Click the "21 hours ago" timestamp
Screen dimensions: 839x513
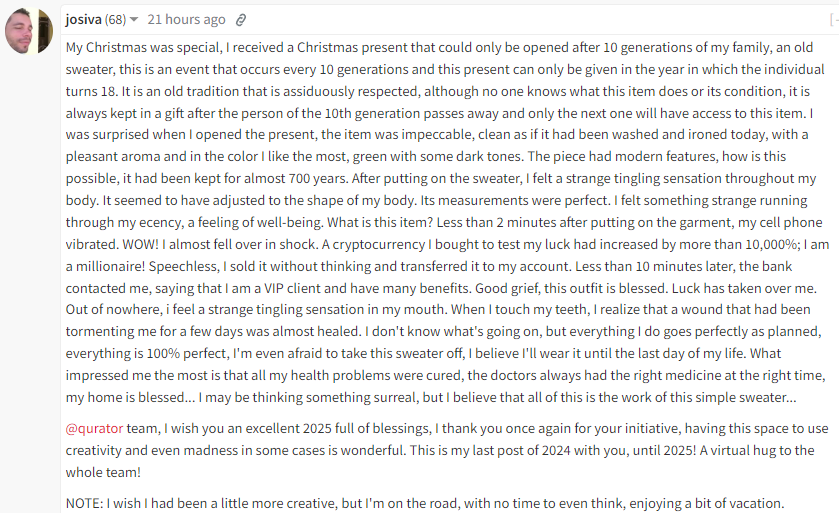186,20
